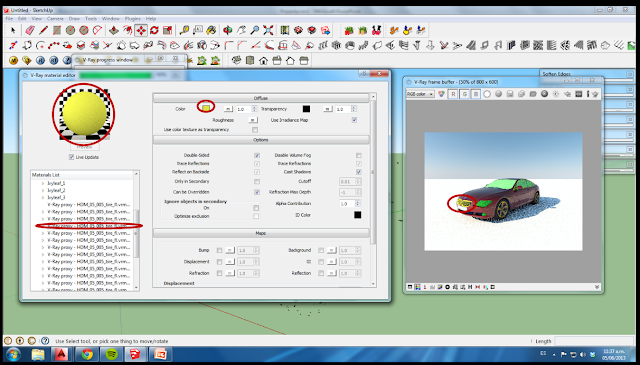Viewport: 640px width, 365px height.
Task: Select the Push/Pull tool
Action: (114, 30)
